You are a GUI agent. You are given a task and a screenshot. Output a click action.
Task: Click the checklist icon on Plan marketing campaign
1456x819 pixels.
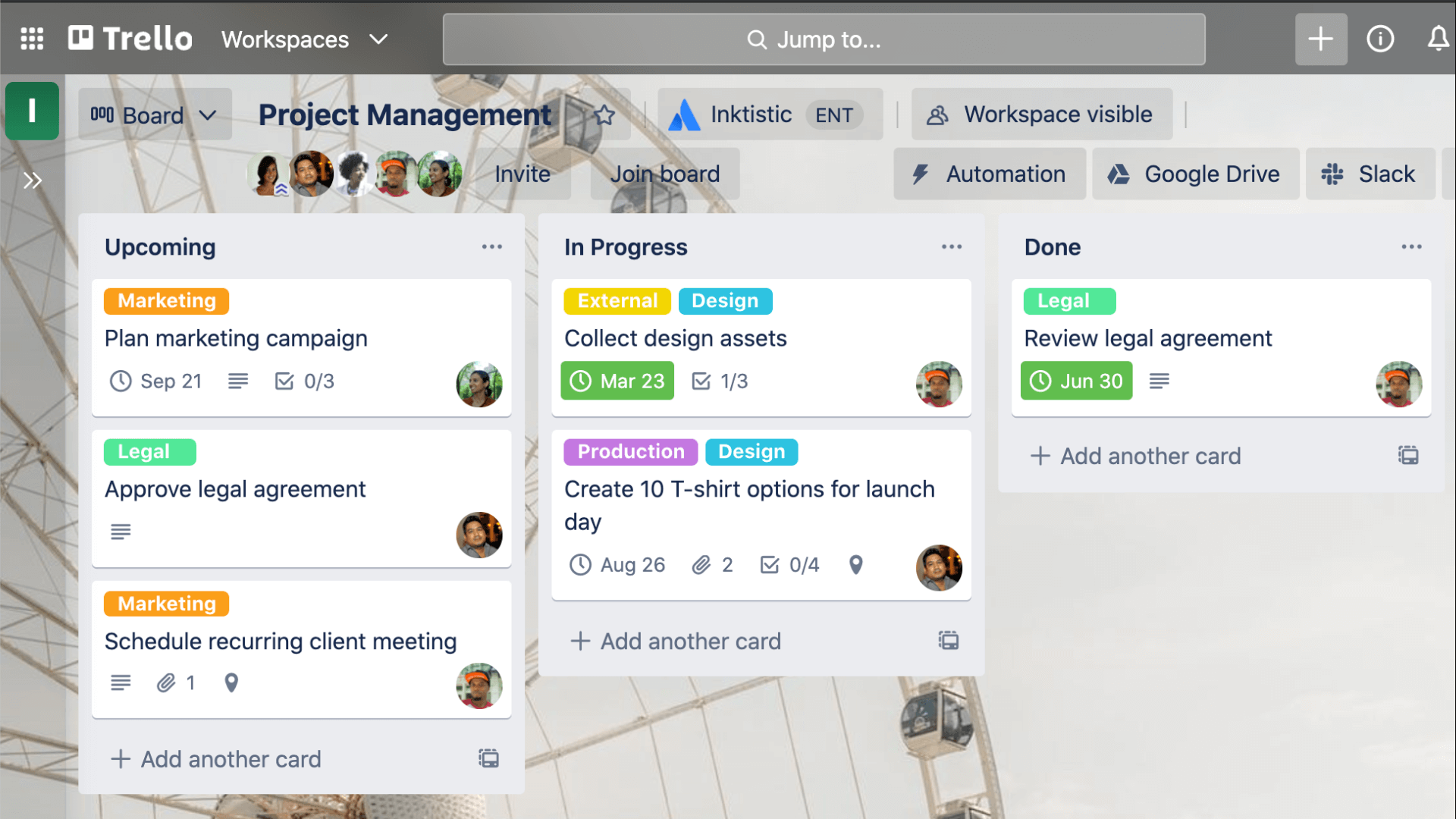(284, 381)
